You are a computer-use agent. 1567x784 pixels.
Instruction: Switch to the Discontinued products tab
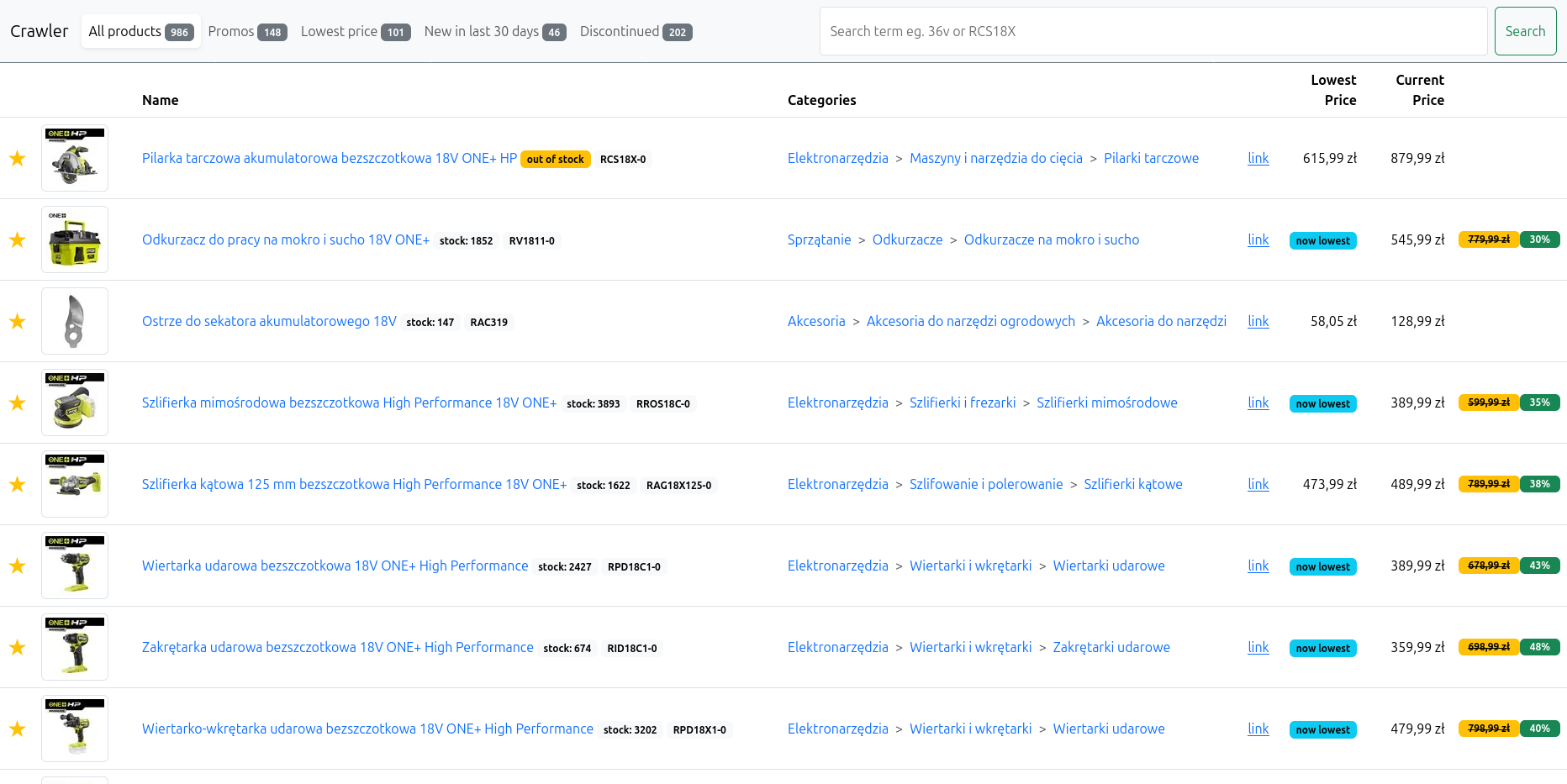pos(636,31)
